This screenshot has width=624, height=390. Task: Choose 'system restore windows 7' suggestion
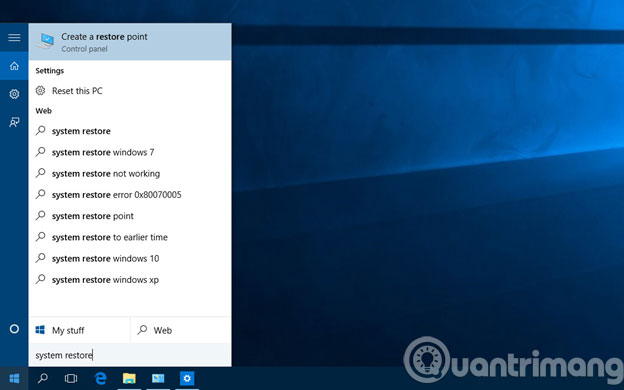click(x=130, y=152)
